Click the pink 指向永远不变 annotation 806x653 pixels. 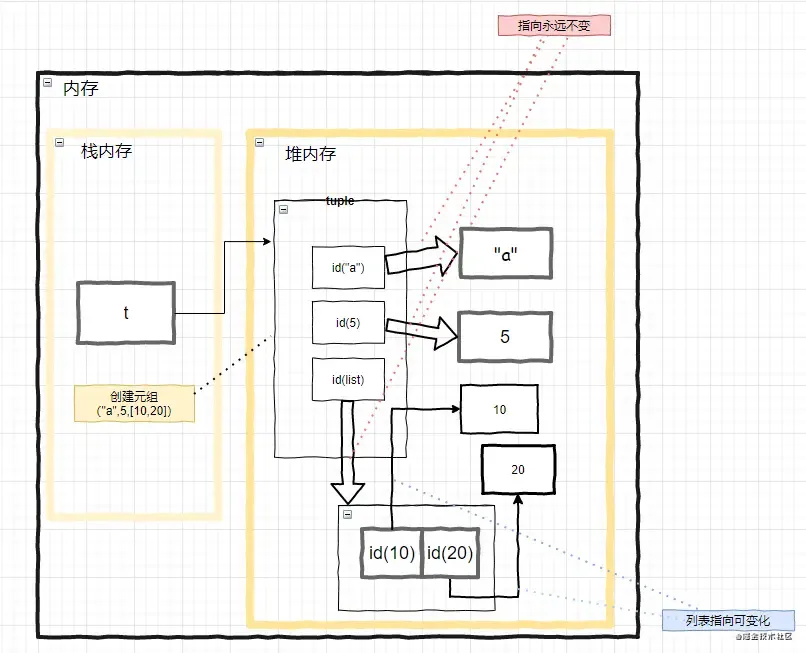pyautogui.click(x=556, y=25)
